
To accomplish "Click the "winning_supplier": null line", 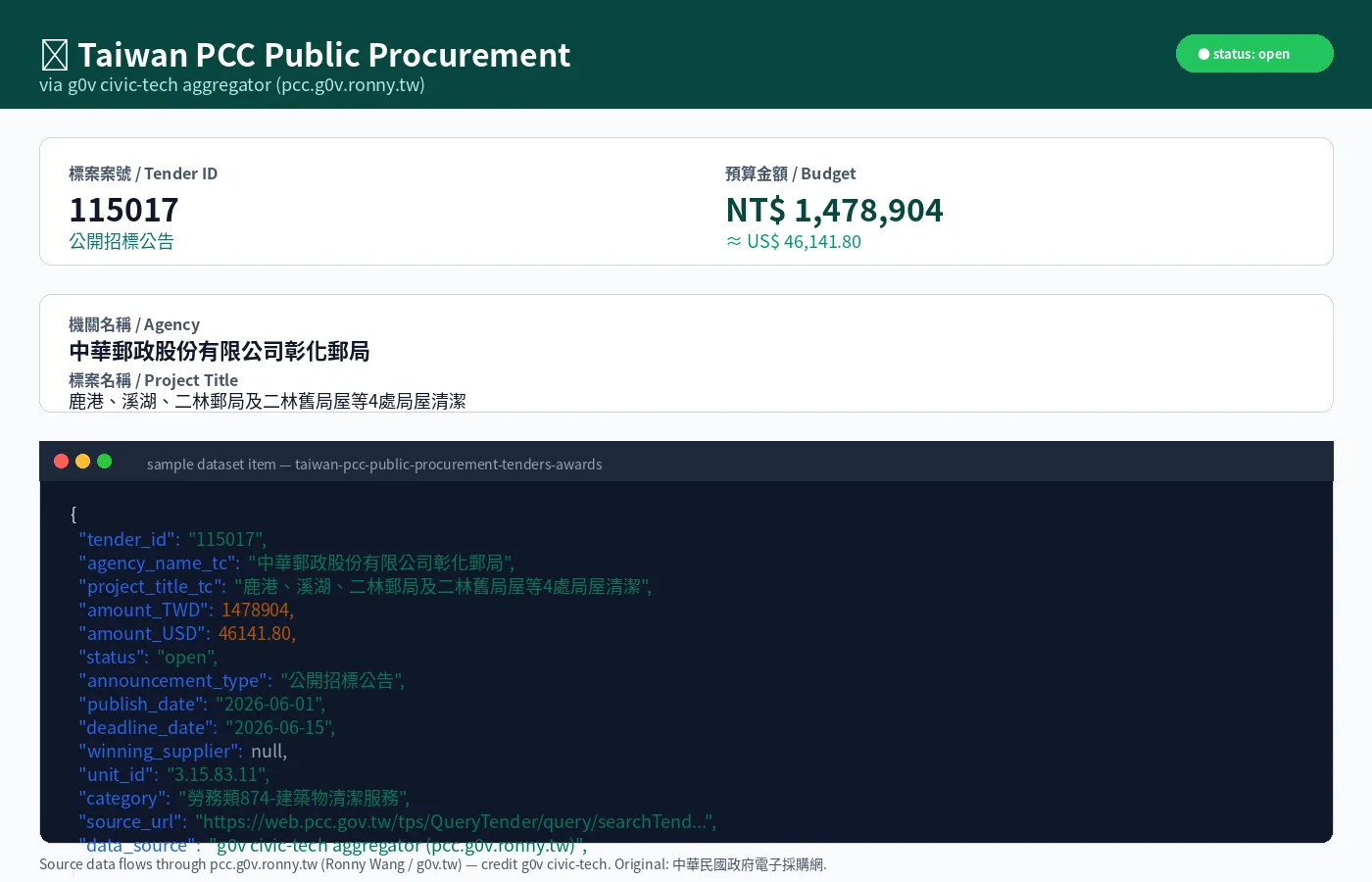I will point(183,751).
